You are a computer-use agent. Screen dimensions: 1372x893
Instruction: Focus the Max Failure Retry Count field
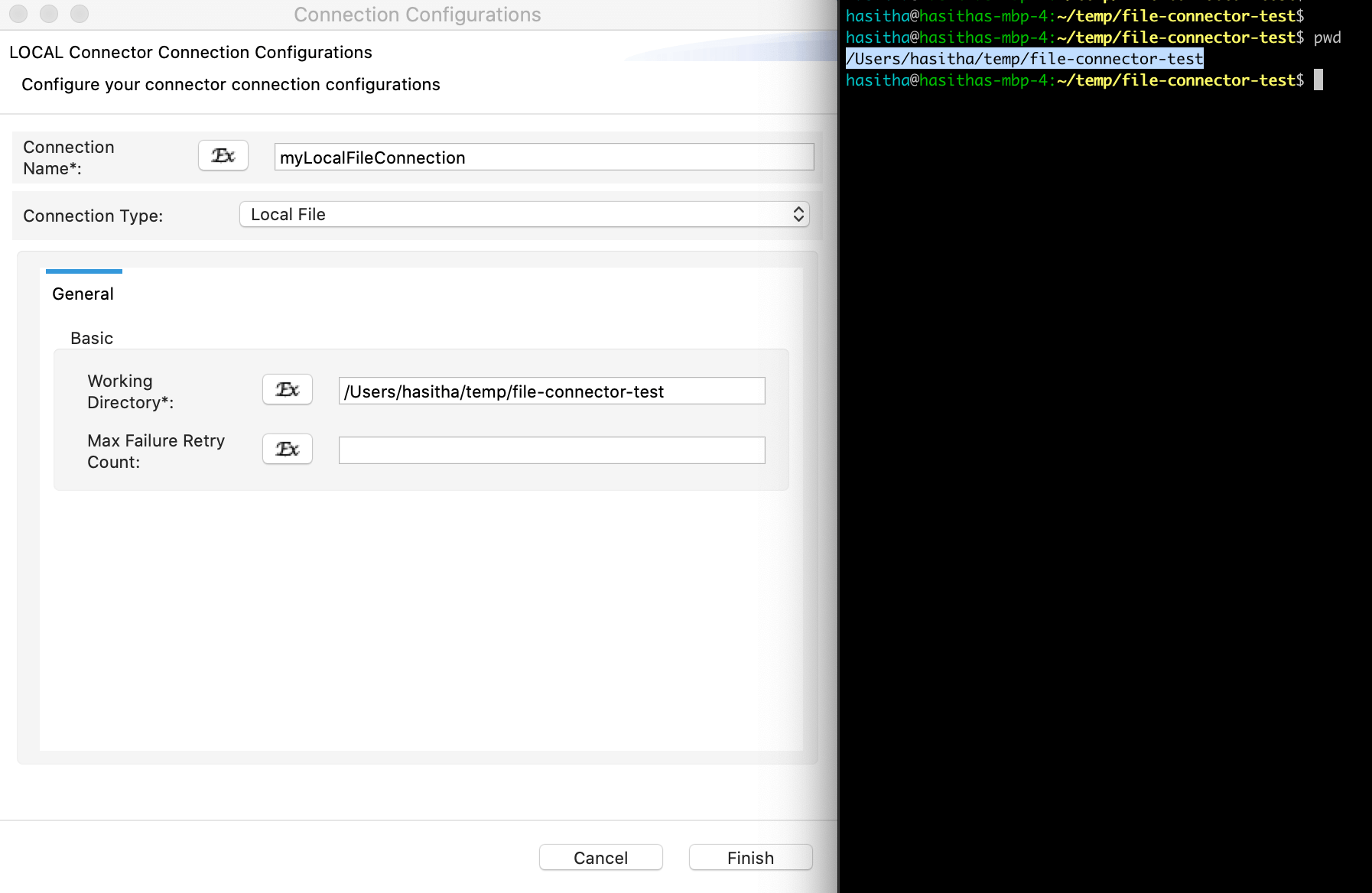551,450
